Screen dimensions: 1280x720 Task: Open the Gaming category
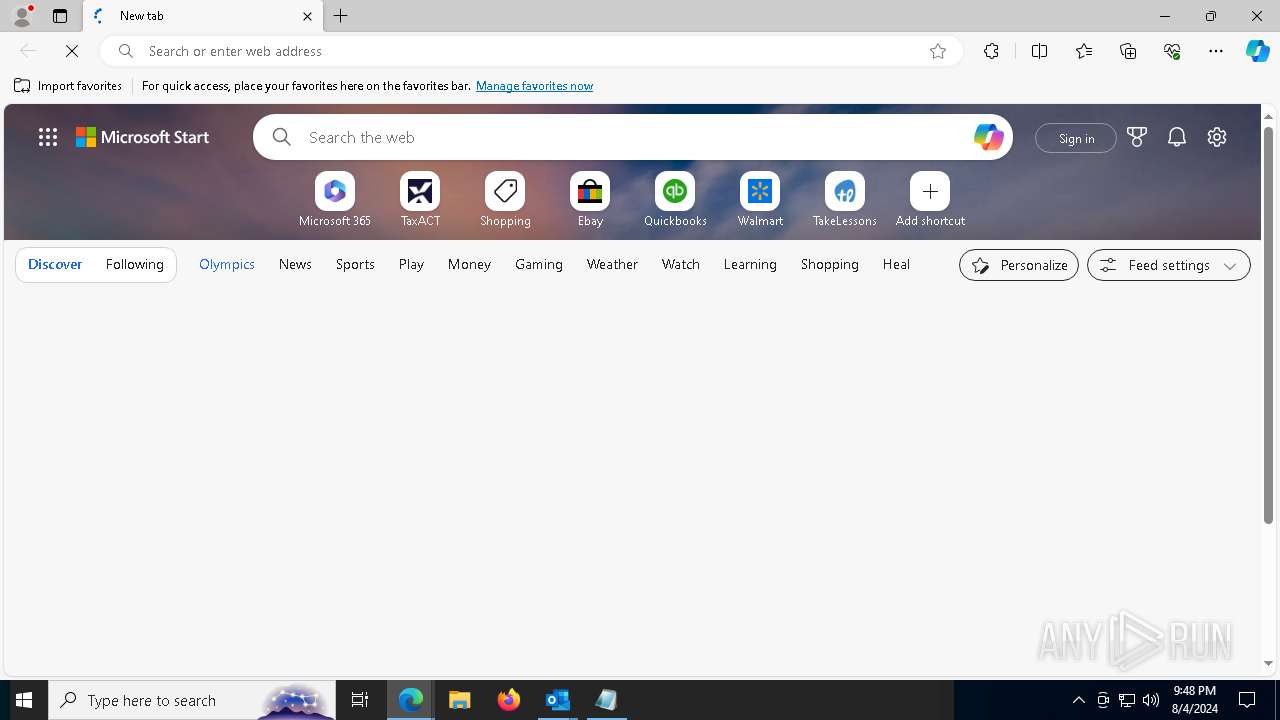[539, 264]
